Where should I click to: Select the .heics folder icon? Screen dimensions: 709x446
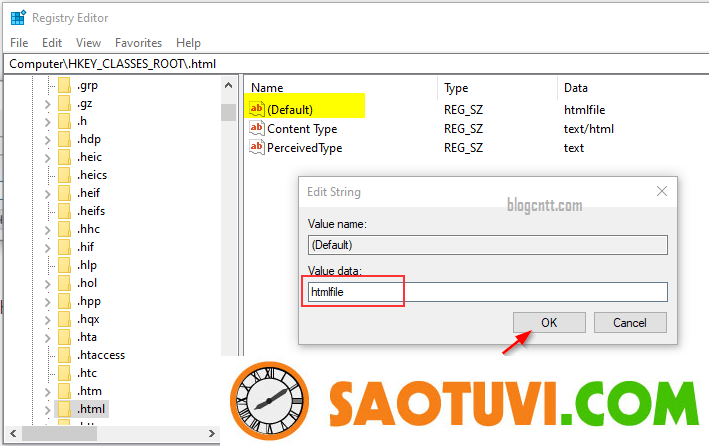64,175
